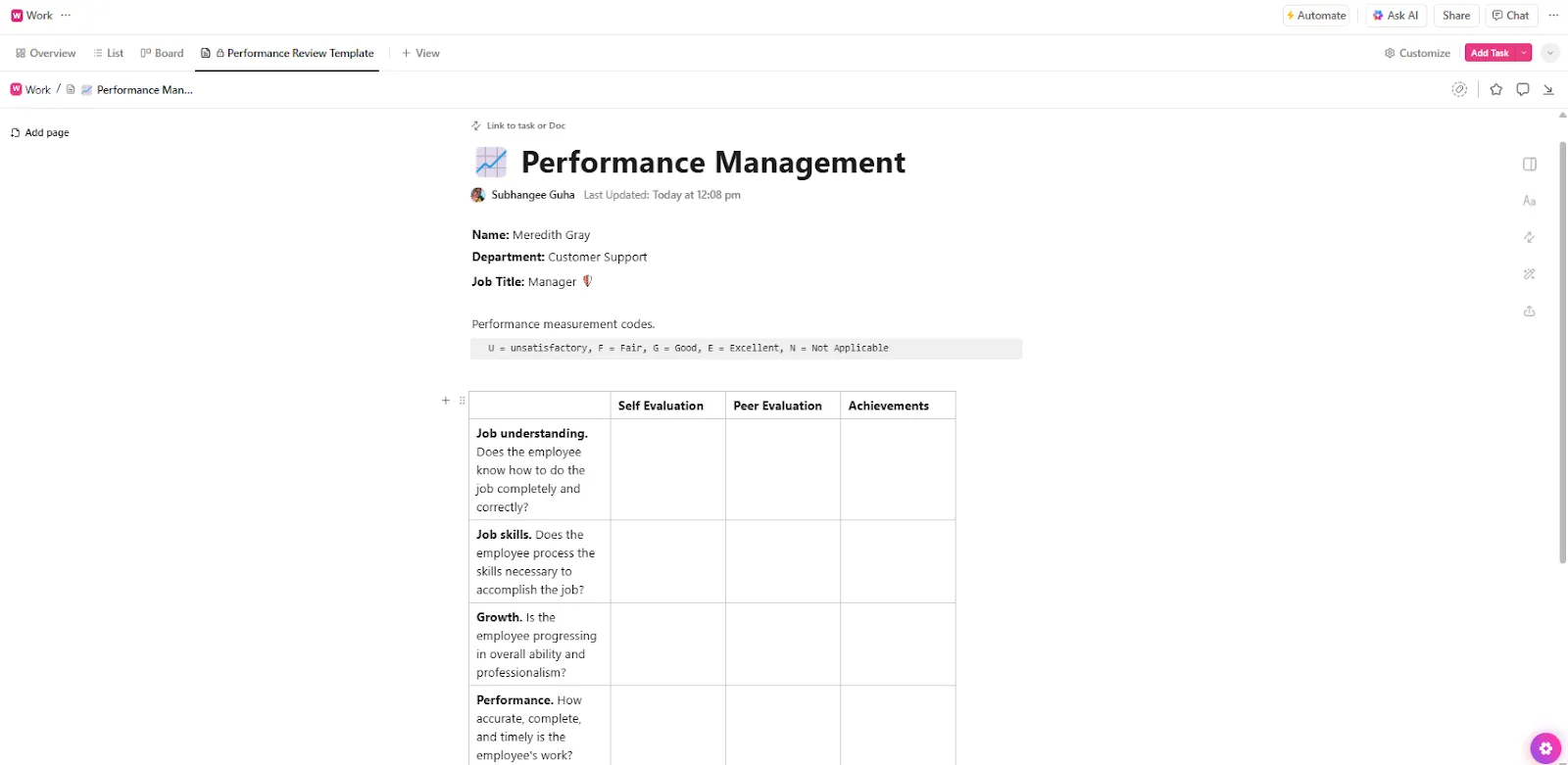Open the top-right more options ellipsis
The width and height of the screenshot is (1568, 765).
point(1553,16)
